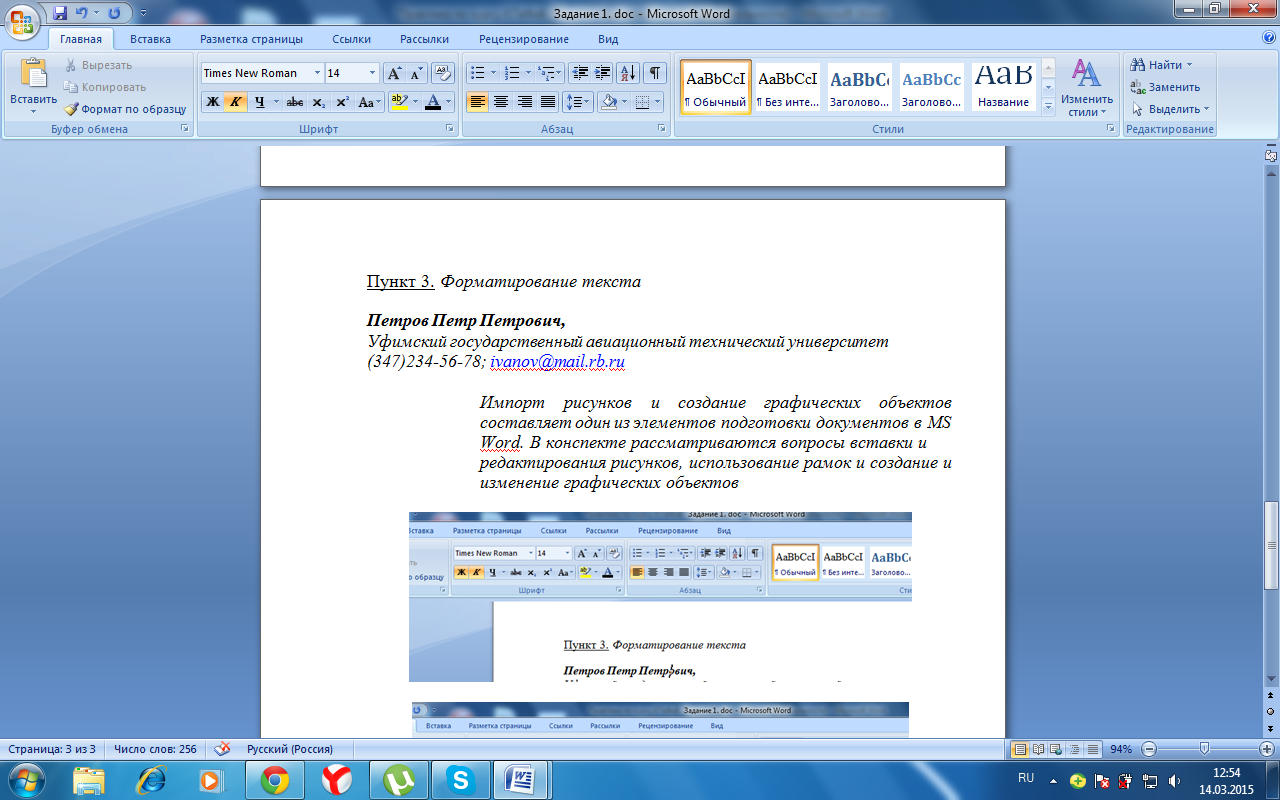This screenshot has height=800, width=1280.
Task: Switch to full screen reading view
Action: point(1037,749)
